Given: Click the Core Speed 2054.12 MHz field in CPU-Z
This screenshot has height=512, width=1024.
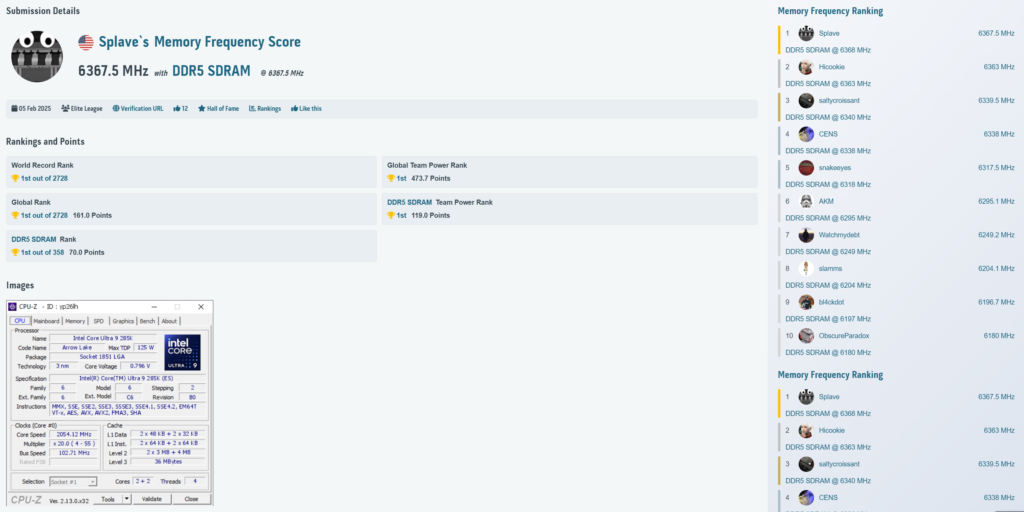Looking at the screenshot, I should [x=75, y=434].
